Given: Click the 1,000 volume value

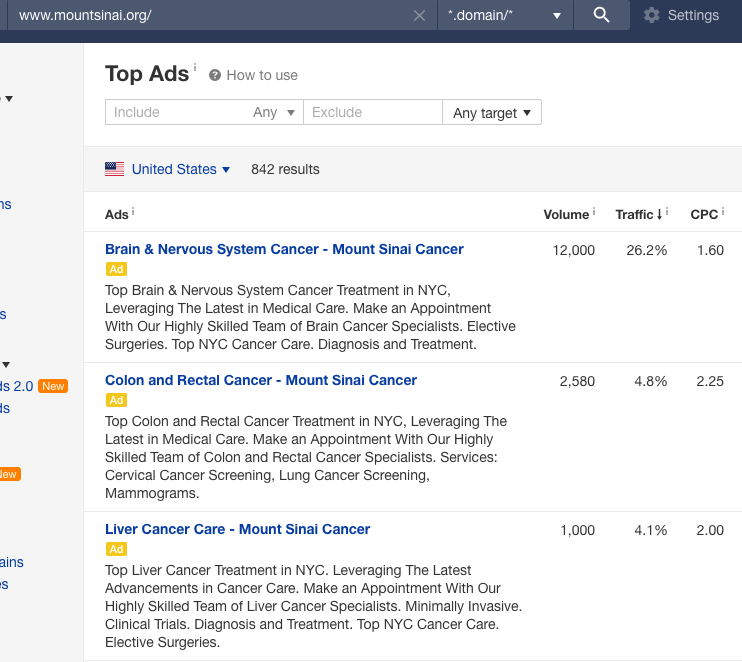Looking at the screenshot, I should (577, 530).
